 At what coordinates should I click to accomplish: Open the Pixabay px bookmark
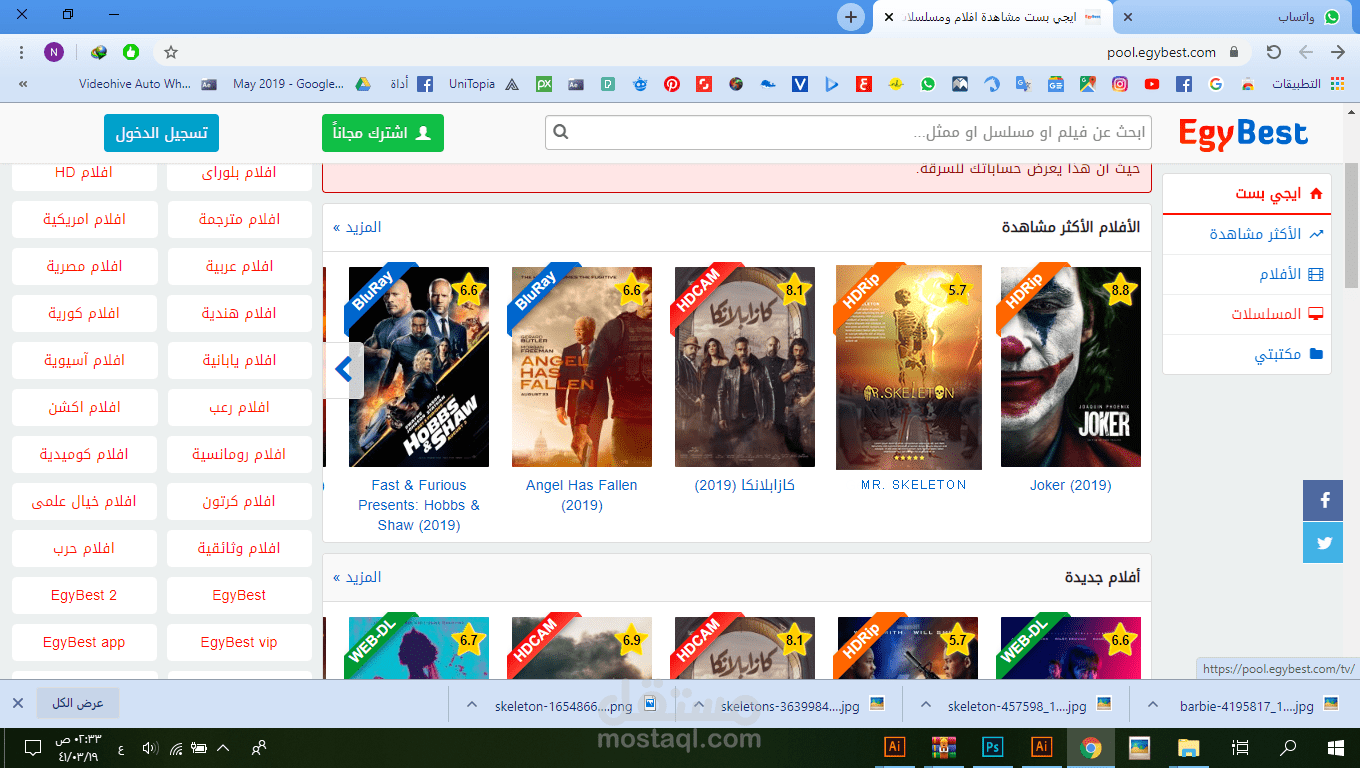(x=543, y=85)
